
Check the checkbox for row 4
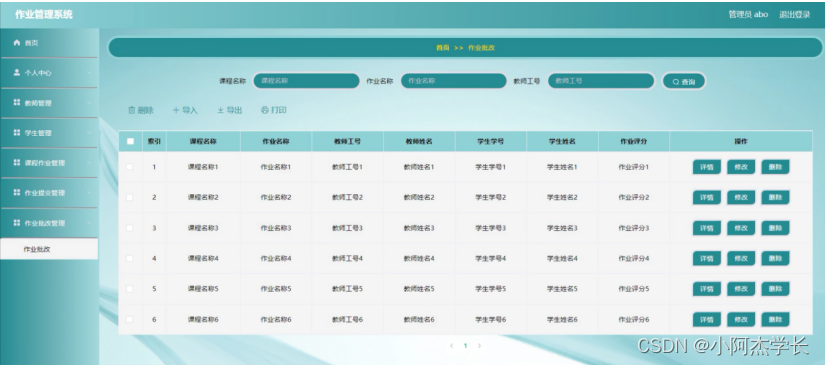point(130,258)
